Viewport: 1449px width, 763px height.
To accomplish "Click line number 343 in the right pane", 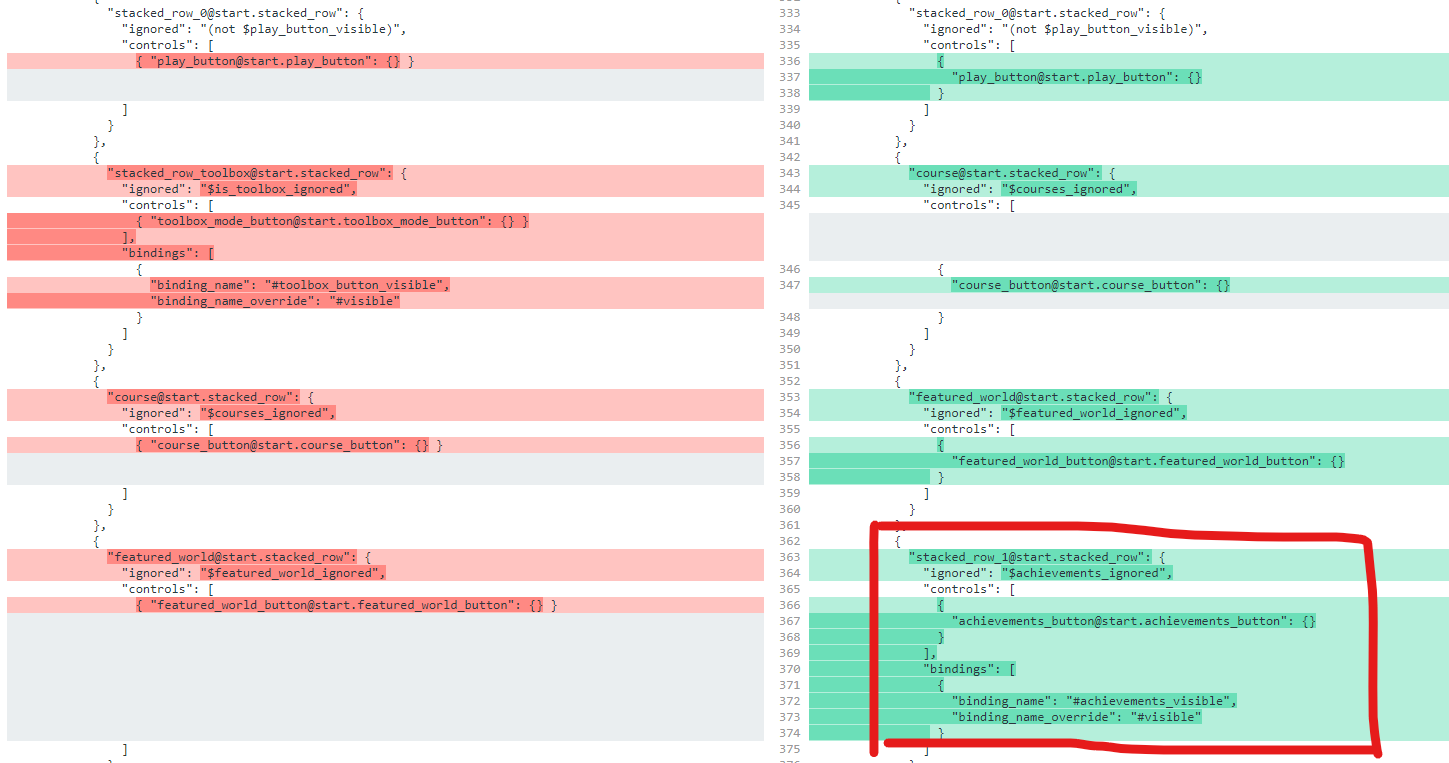I will point(789,173).
